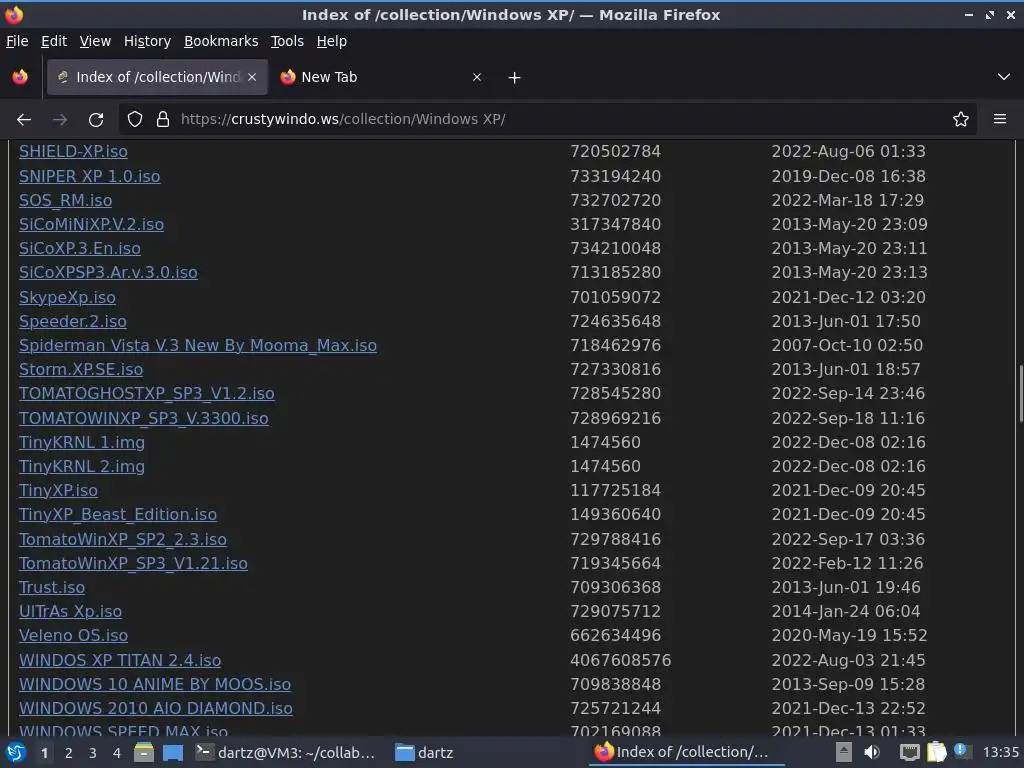Open the taskbar application launcher menu
Image resolution: width=1024 pixels, height=768 pixels.
click(16, 753)
